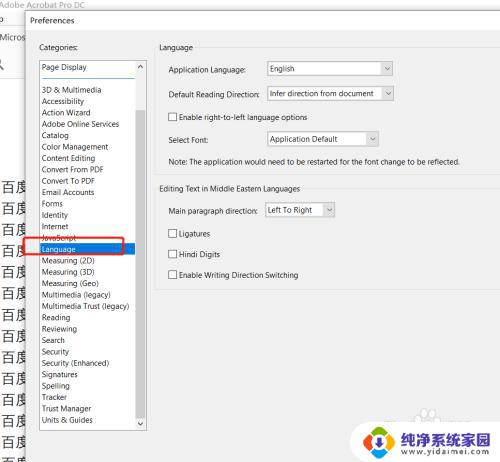Viewport: 500px width, 462px height.
Task: Select Spelling category
Action: pos(56,386)
